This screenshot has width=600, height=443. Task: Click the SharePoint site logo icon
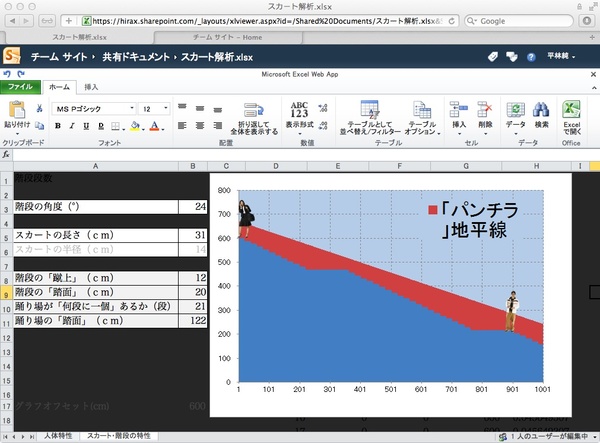12,58
